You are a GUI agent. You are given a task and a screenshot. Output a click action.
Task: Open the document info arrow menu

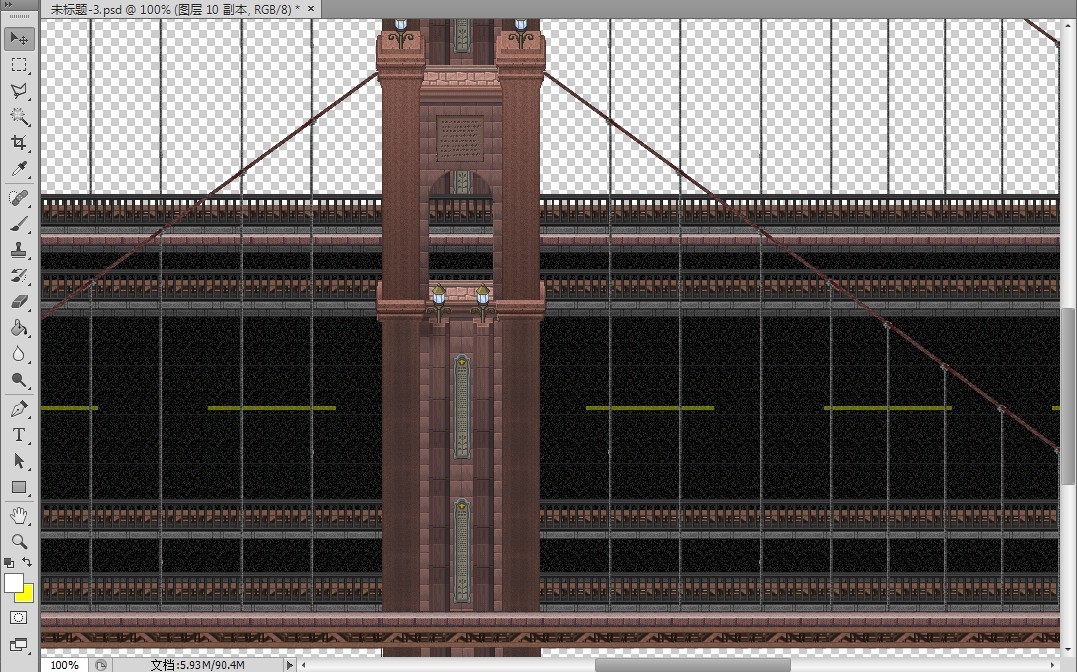point(289,665)
